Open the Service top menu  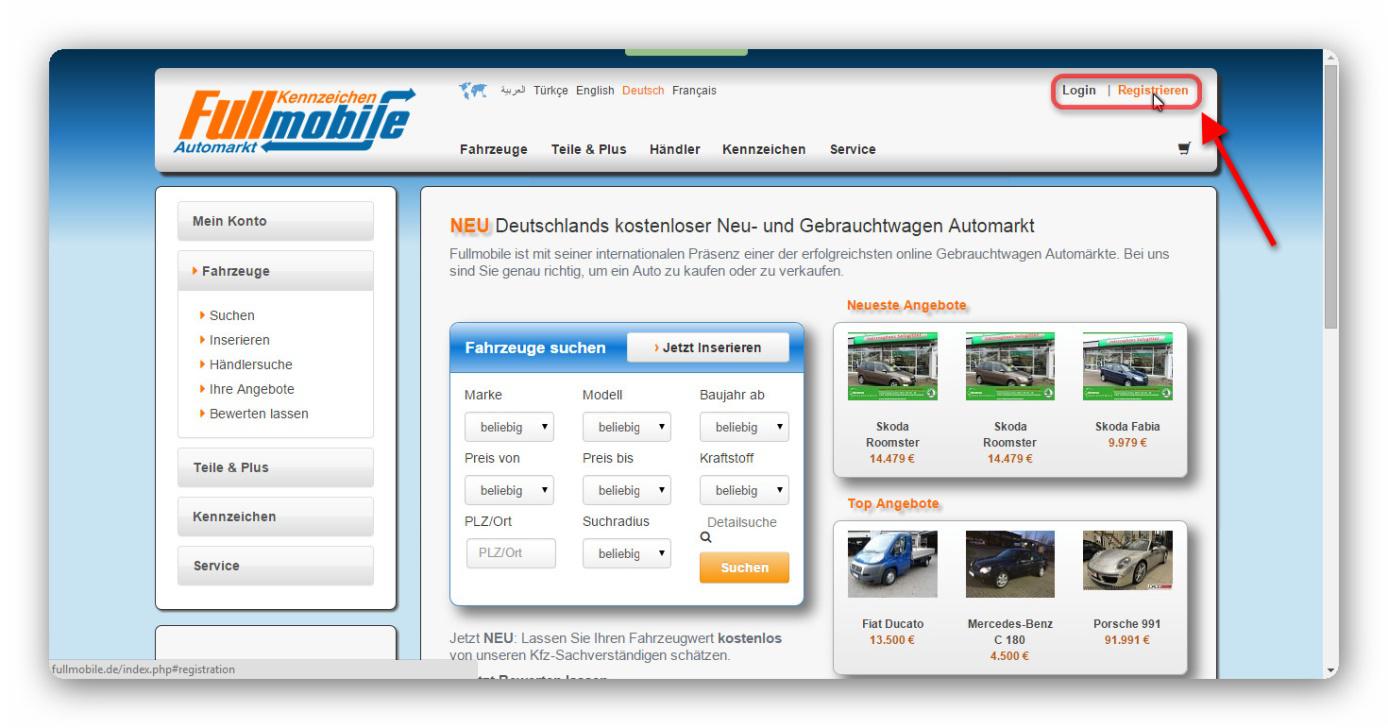(x=852, y=149)
